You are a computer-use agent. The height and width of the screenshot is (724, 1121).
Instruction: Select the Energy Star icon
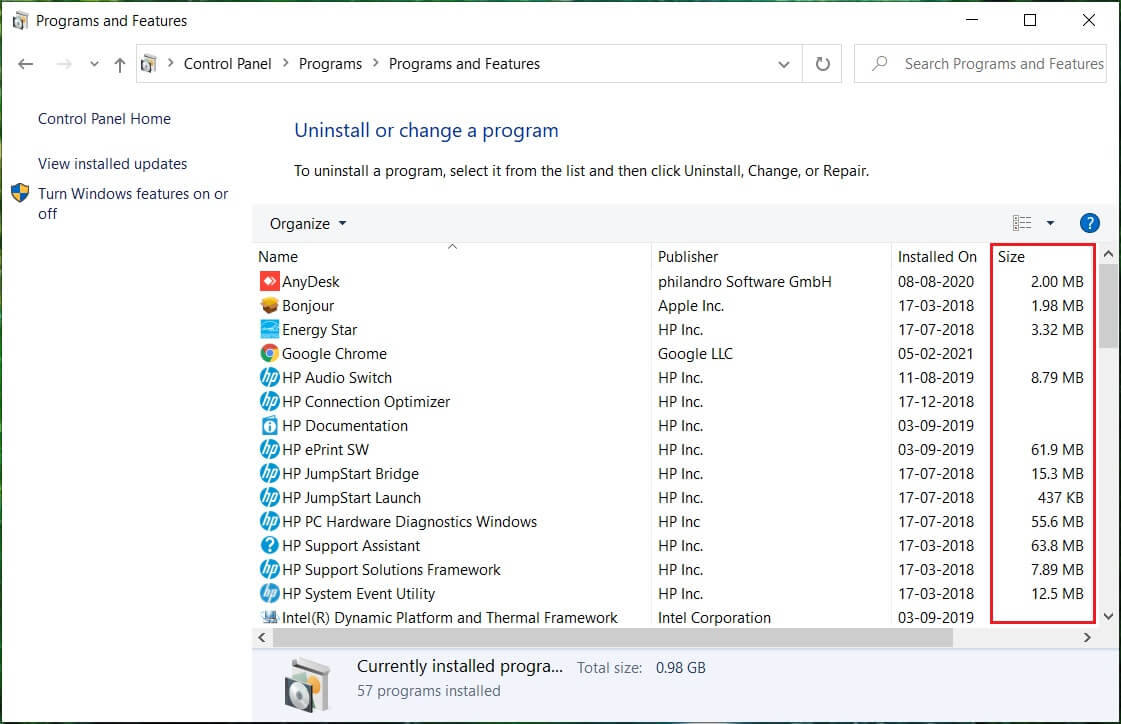point(269,330)
